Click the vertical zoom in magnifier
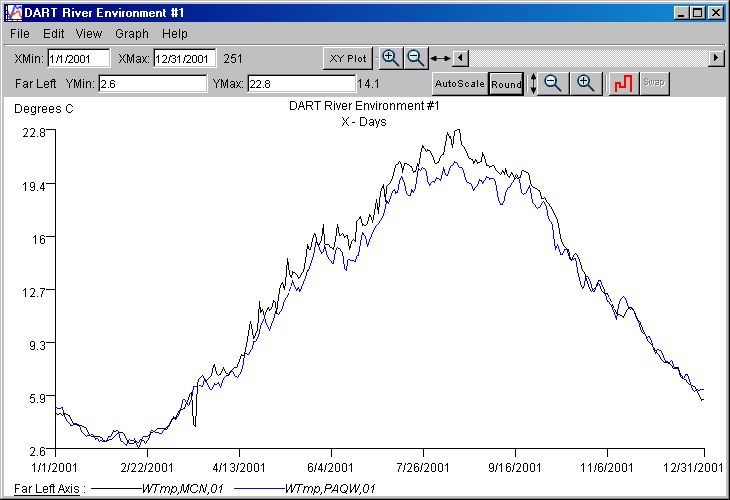 586,84
